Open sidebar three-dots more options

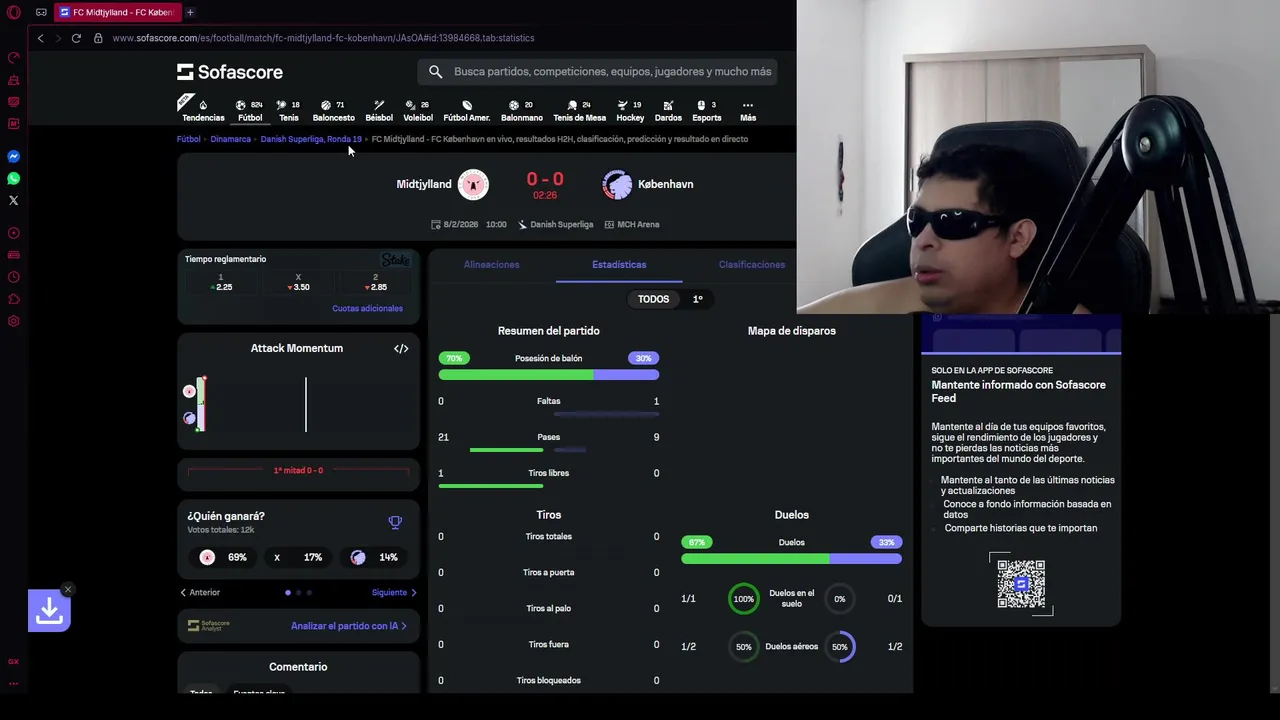(x=14, y=683)
